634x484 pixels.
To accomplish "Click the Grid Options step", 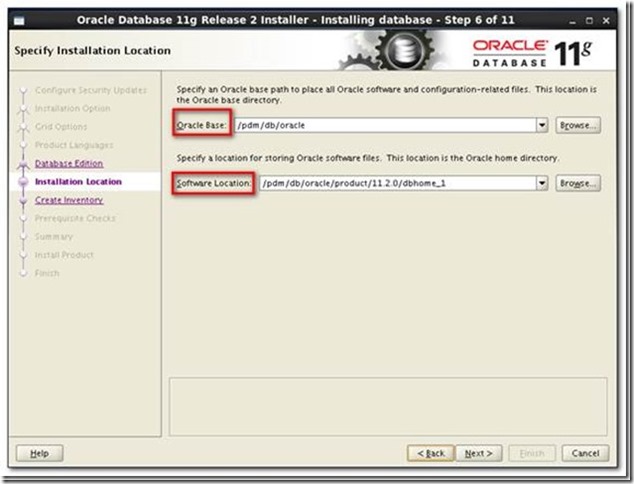I will click(61, 127).
